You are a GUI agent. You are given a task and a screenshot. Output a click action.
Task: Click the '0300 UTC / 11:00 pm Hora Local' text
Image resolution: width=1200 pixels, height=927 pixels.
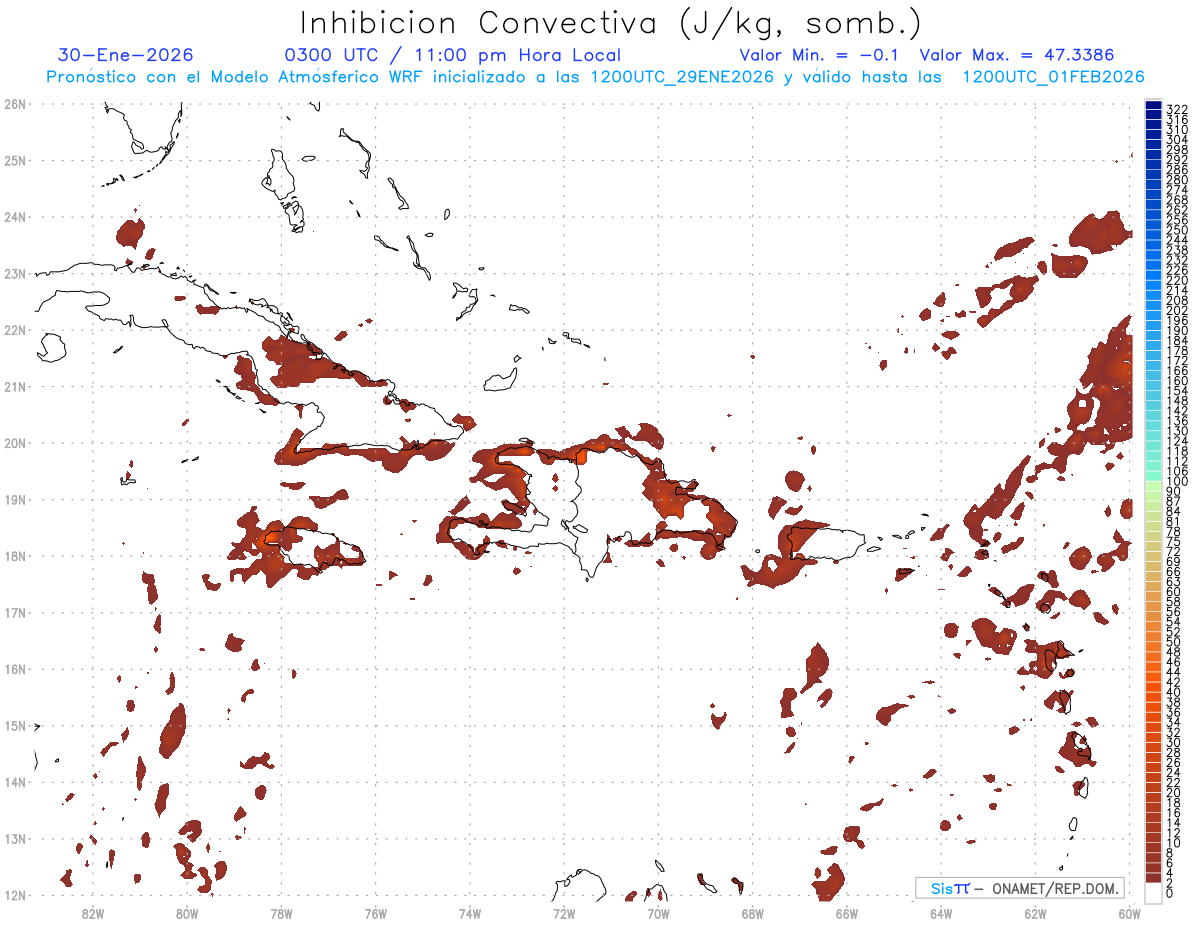click(x=453, y=55)
